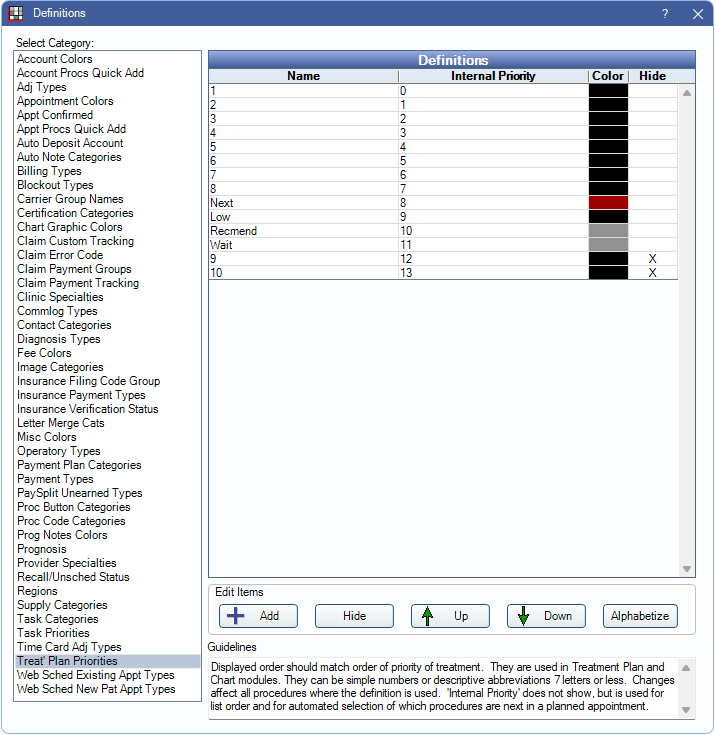Click the Hide button under Edit Items
715x735 pixels.
pos(354,616)
